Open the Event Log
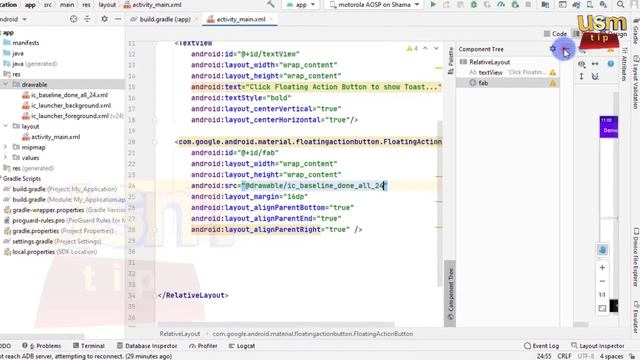 click(x=541, y=346)
